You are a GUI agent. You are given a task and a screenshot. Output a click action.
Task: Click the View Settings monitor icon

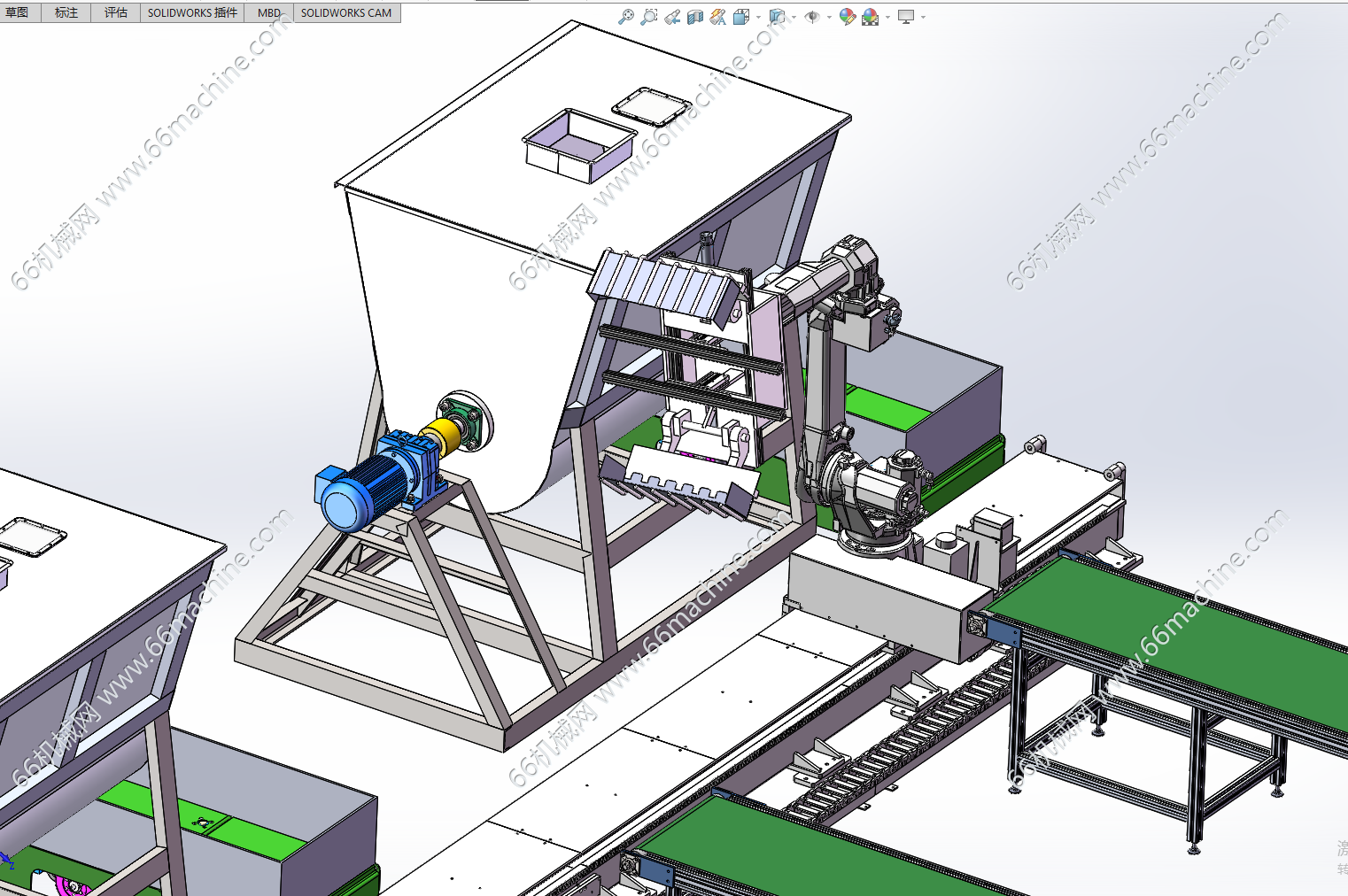click(x=906, y=17)
